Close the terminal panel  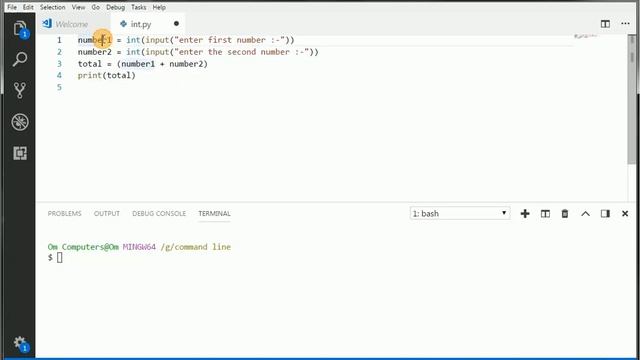point(625,213)
